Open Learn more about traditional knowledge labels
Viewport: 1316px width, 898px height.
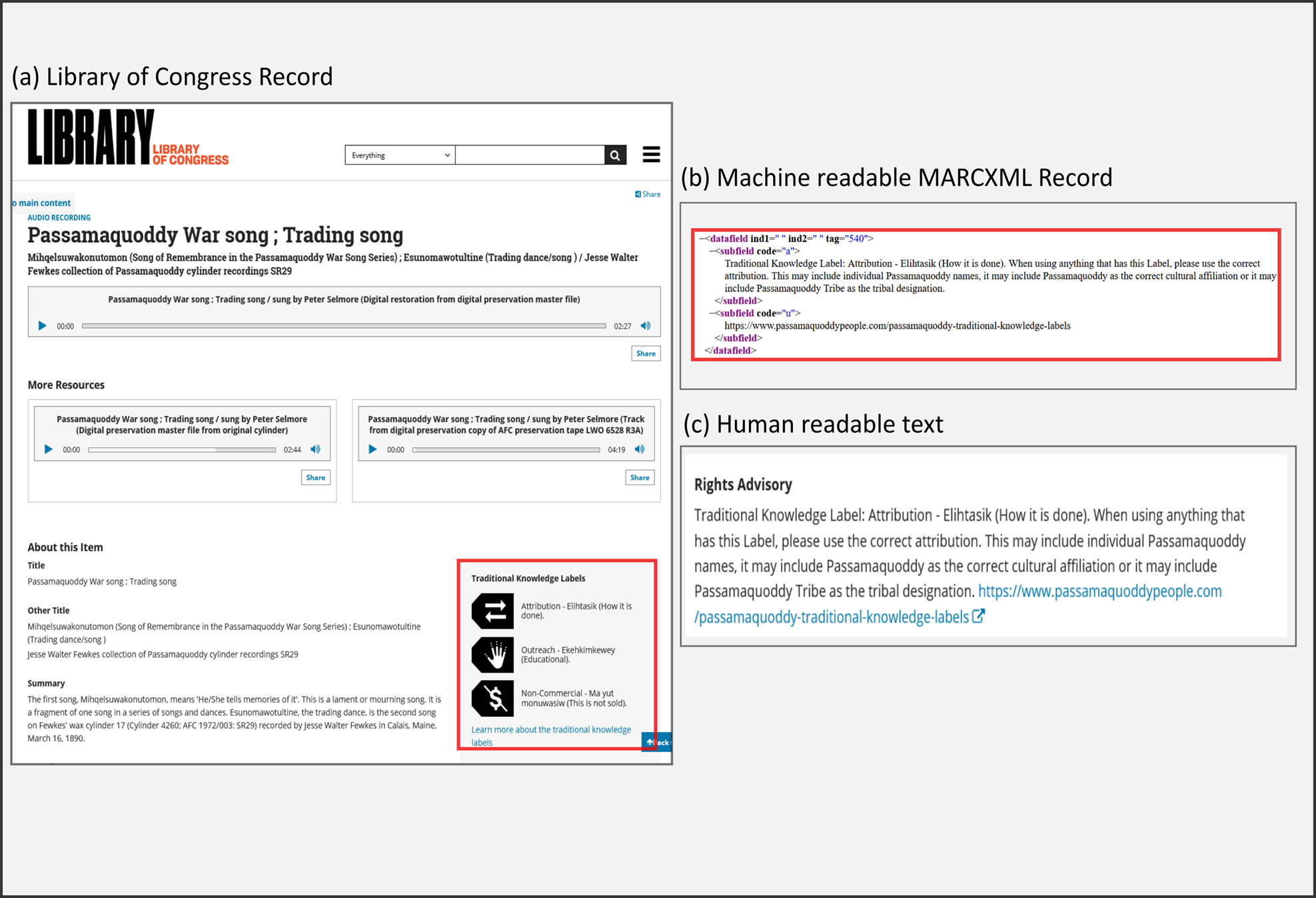[551, 736]
